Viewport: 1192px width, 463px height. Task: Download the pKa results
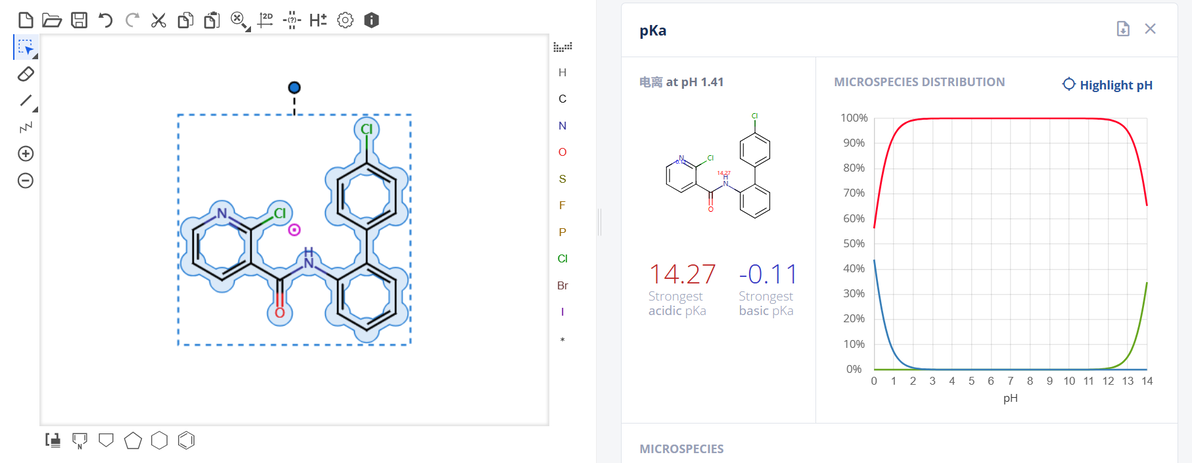pos(1123,29)
